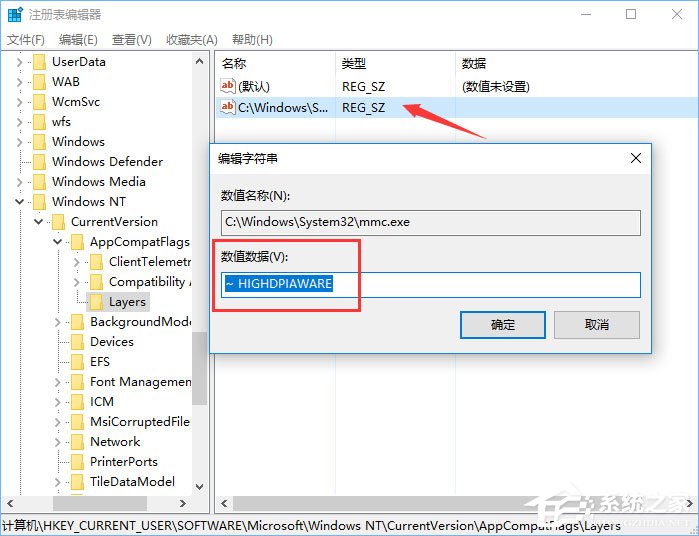Expand the MsiCorruptedFile key
Viewport: 699px width, 536px height.
click(58, 422)
